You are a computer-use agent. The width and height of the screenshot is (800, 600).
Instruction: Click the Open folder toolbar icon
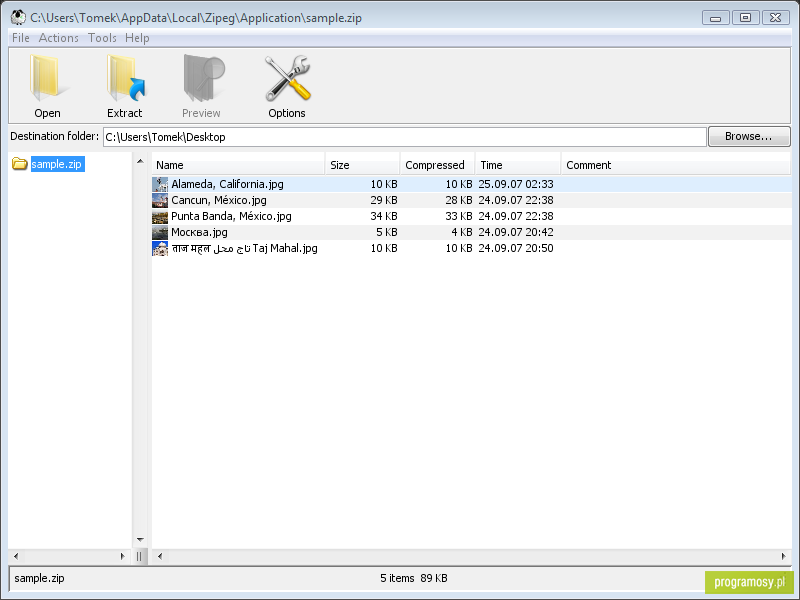(x=47, y=79)
